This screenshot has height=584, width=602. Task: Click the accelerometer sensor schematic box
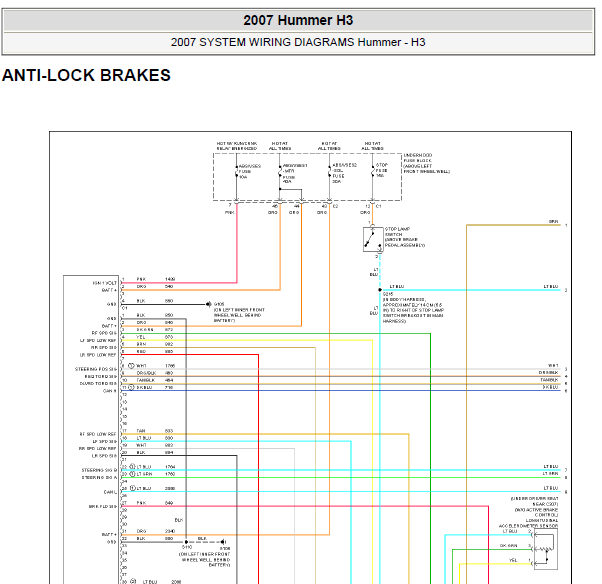(x=546, y=549)
